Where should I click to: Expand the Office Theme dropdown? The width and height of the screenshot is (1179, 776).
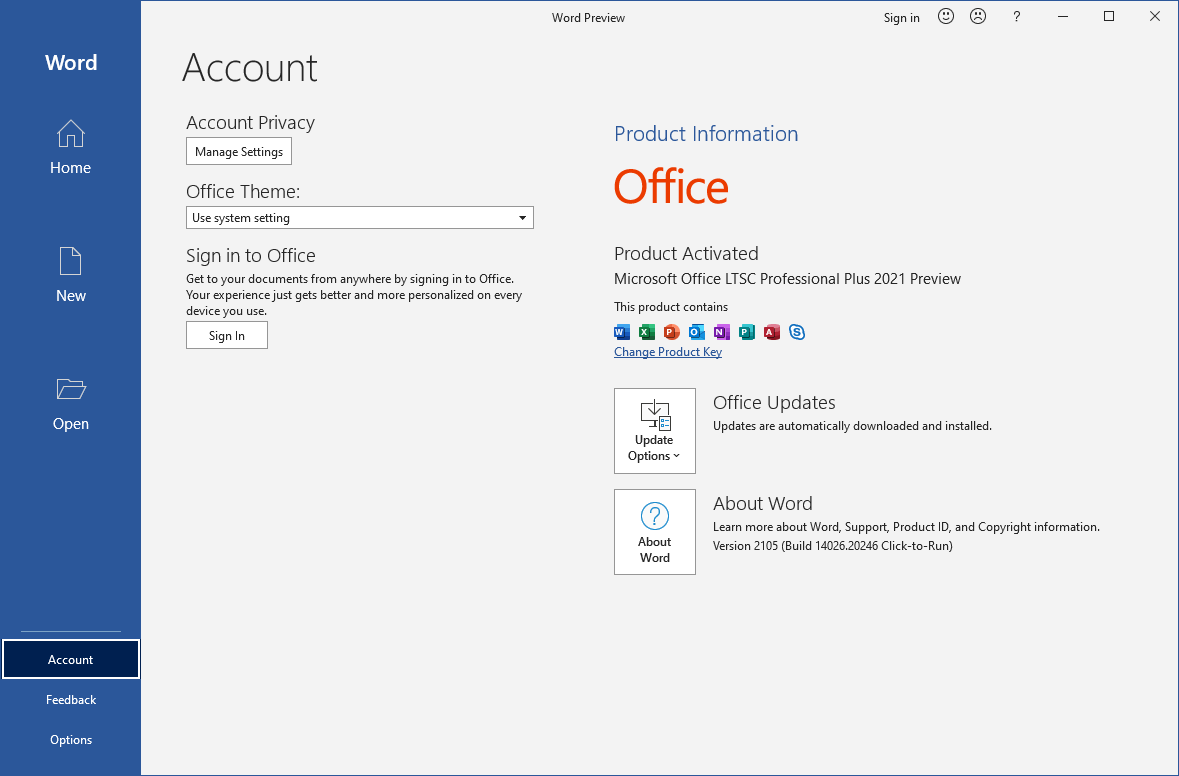pyautogui.click(x=521, y=217)
